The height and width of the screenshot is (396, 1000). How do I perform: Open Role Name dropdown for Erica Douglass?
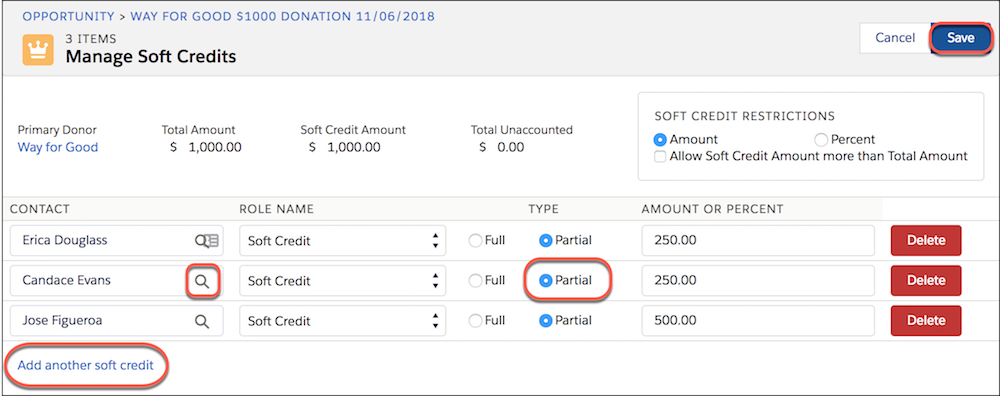(342, 241)
